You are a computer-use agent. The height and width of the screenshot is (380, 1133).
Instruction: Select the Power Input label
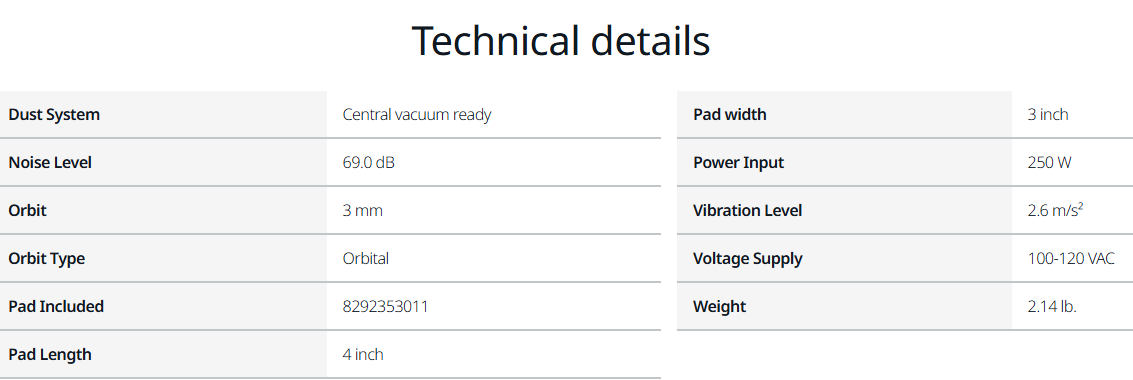pos(738,163)
